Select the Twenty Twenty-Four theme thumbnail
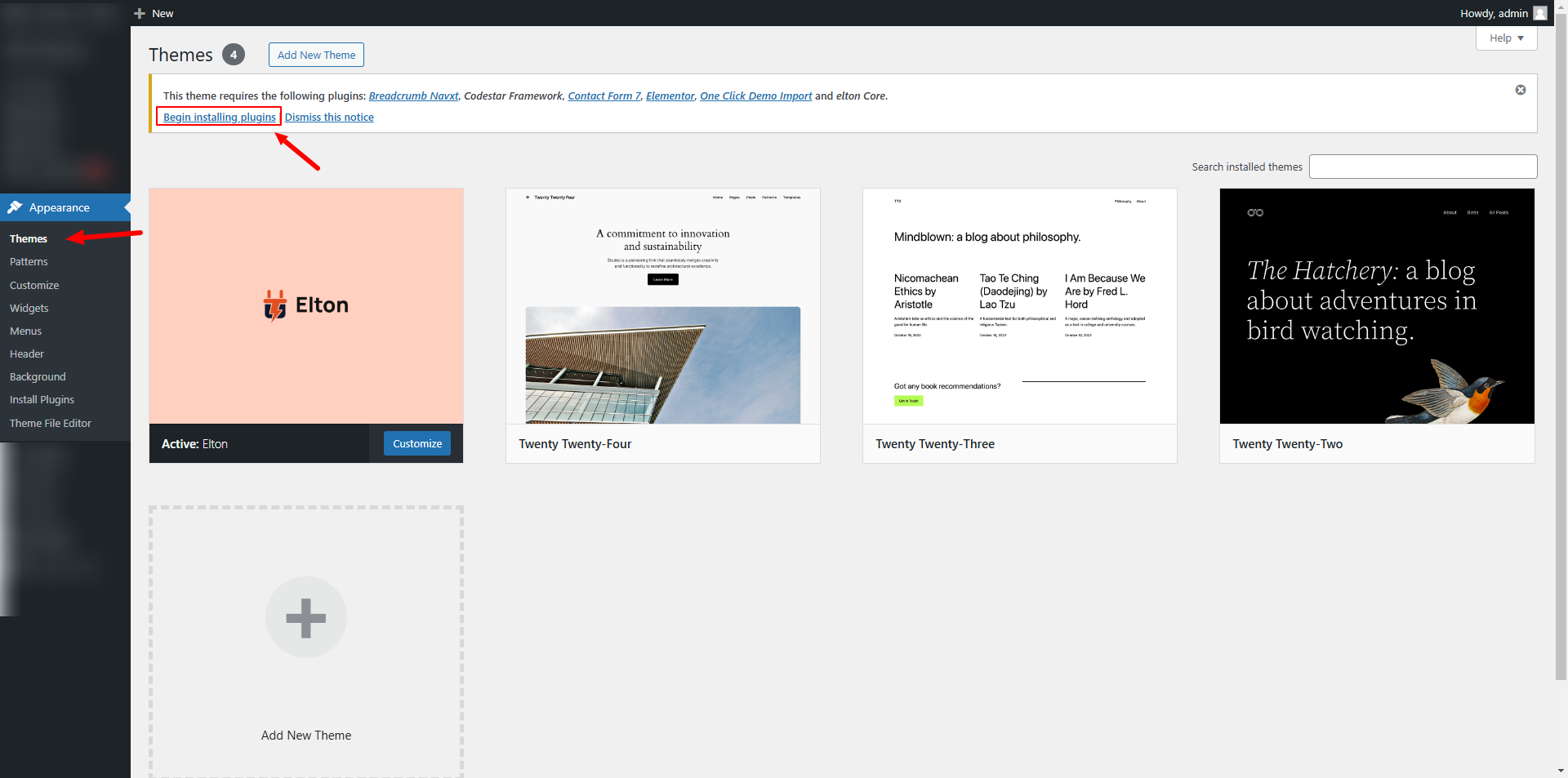 [x=662, y=307]
